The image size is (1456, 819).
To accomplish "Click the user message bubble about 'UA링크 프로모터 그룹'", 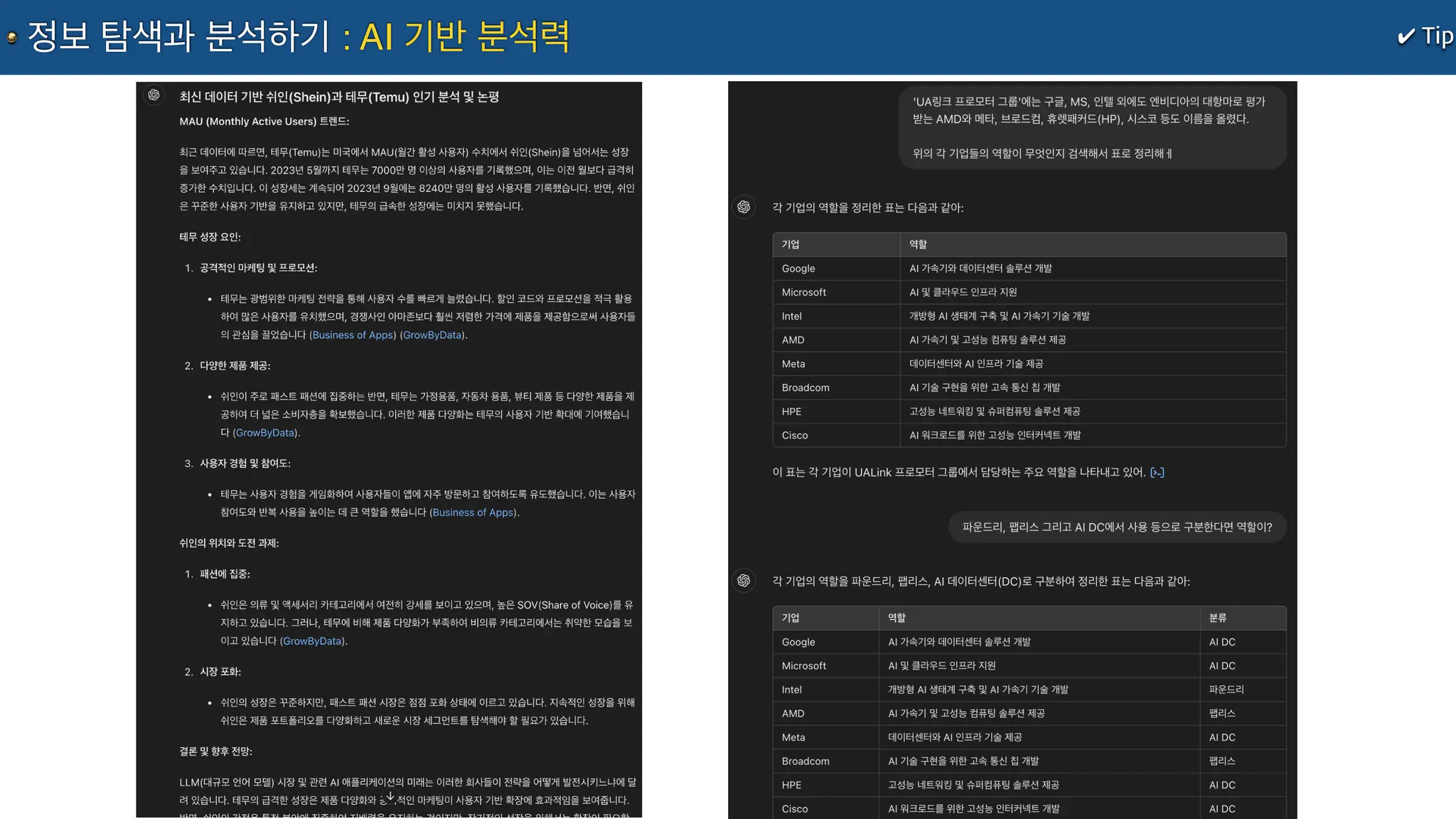I will (1092, 127).
